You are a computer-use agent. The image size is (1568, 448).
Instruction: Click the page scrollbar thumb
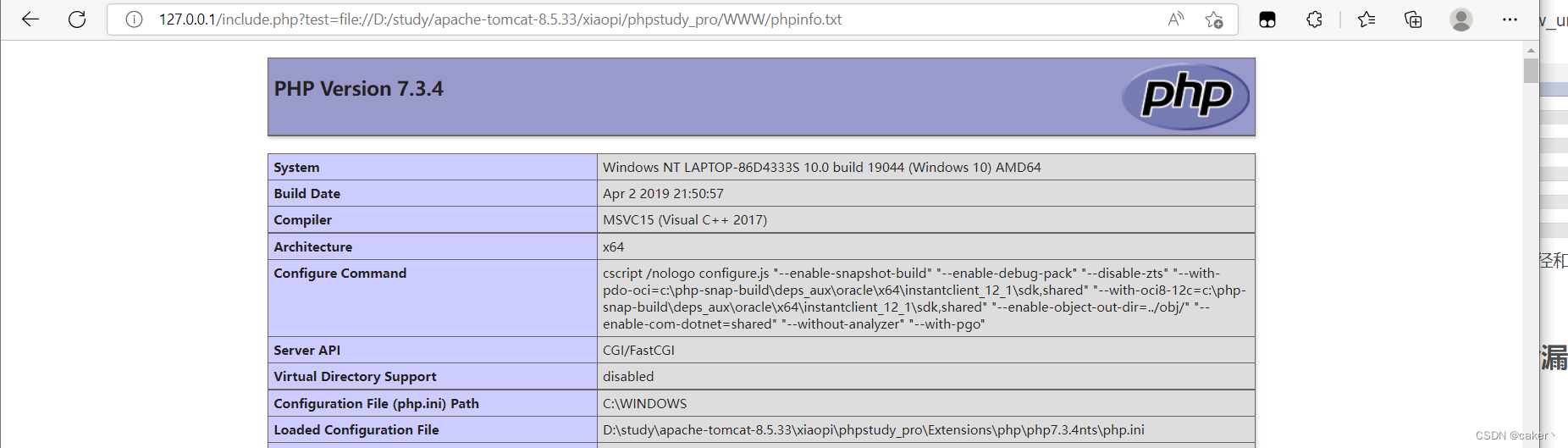(x=1531, y=70)
